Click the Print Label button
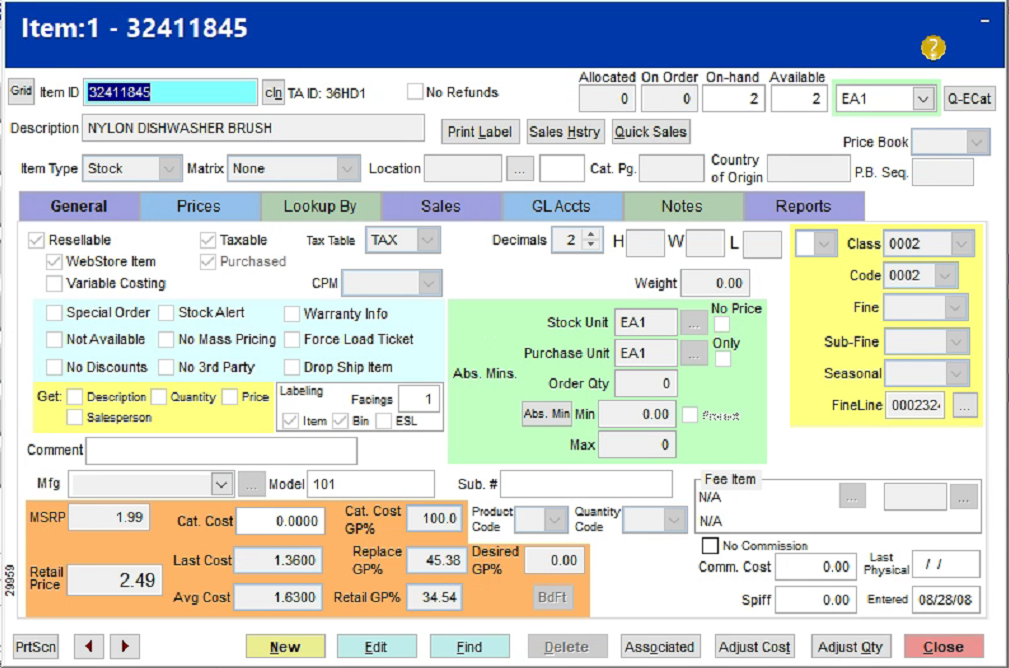Image resolution: width=1009 pixels, height=668 pixels. 480,132
